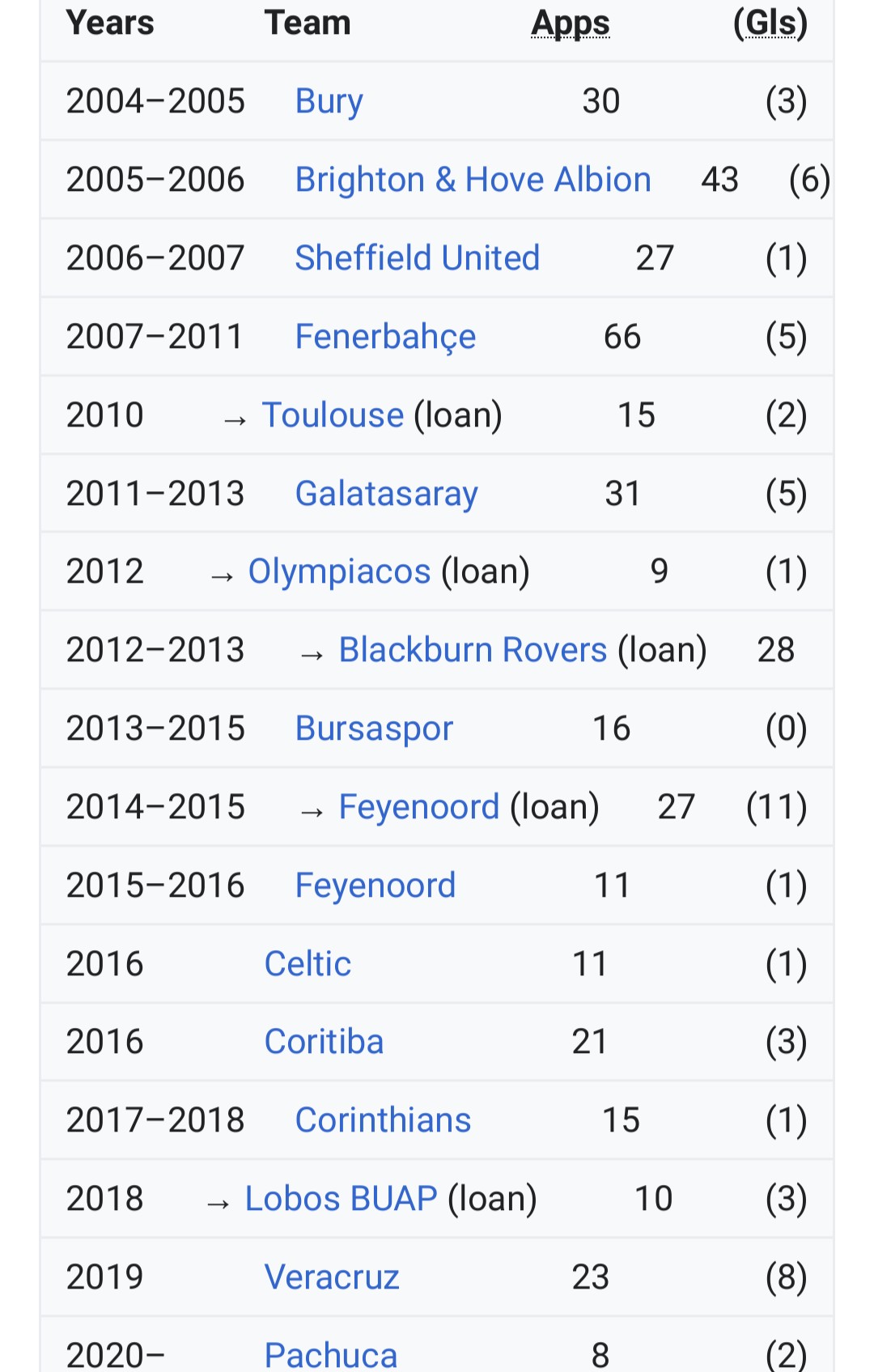Viewport: 874px width, 1372px height.
Task: Click the Toulouse loan link
Action: [x=333, y=415]
